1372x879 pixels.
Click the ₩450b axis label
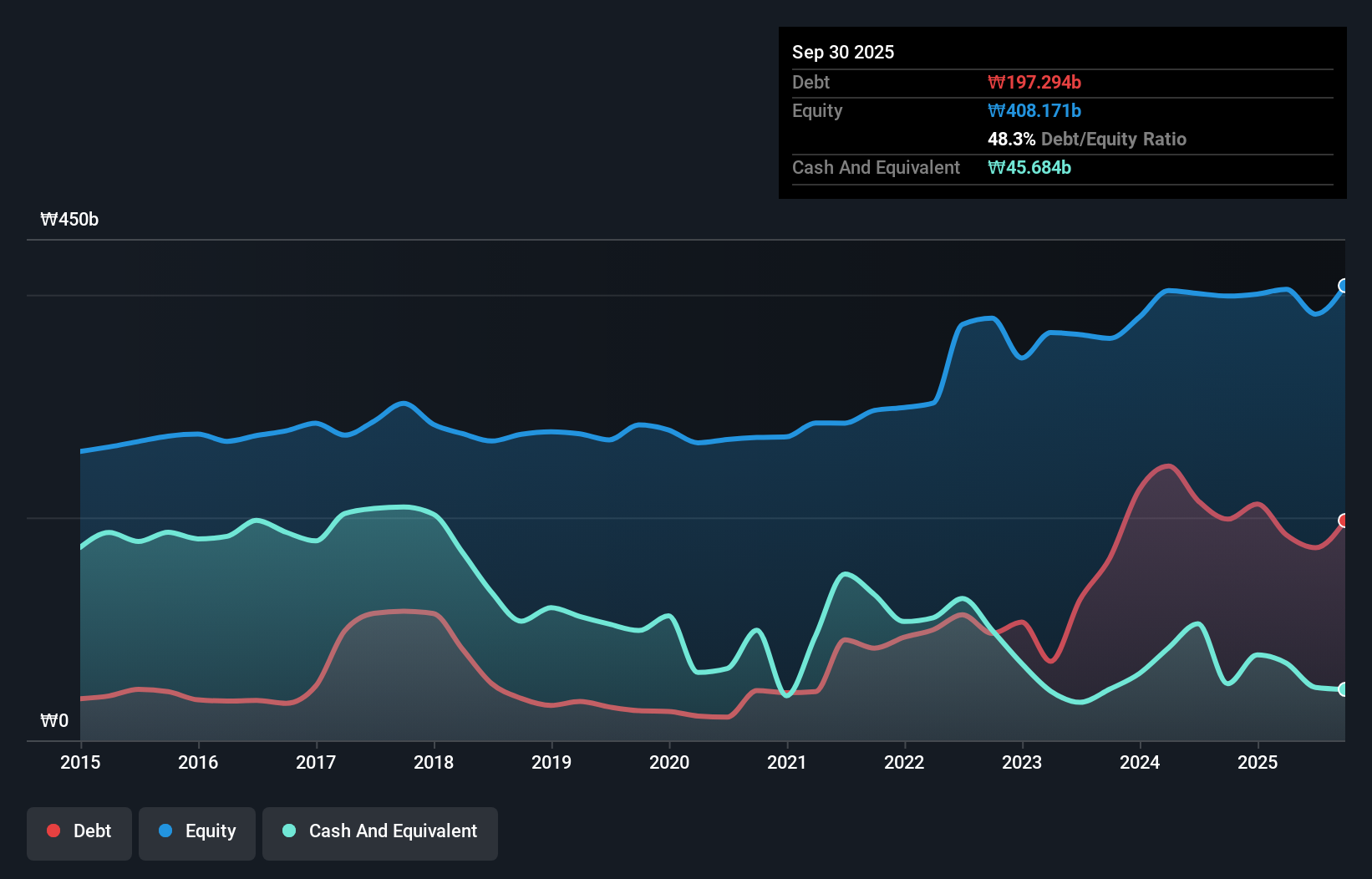70,220
